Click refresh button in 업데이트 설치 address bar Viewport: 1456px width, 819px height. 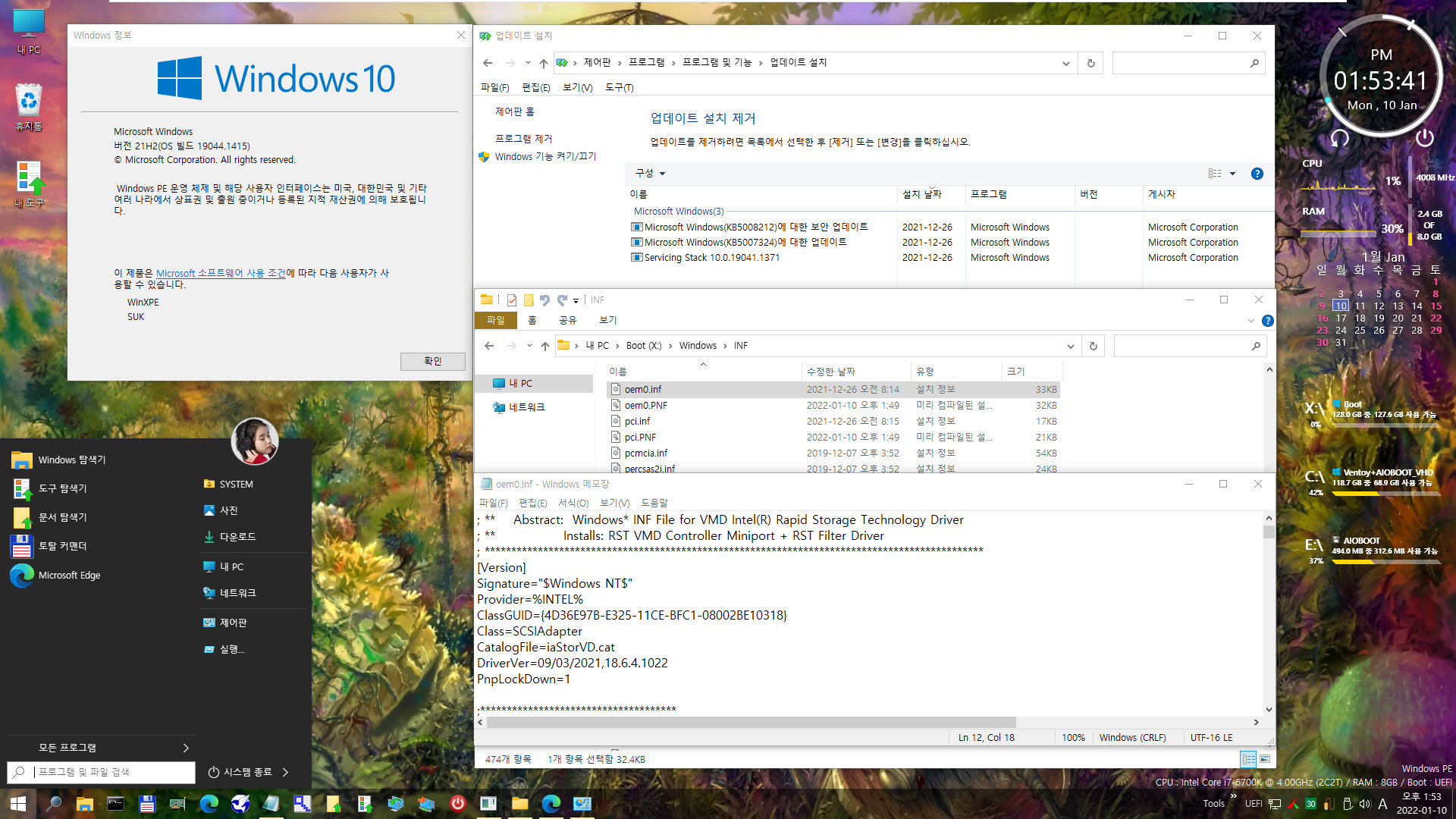coord(1091,63)
